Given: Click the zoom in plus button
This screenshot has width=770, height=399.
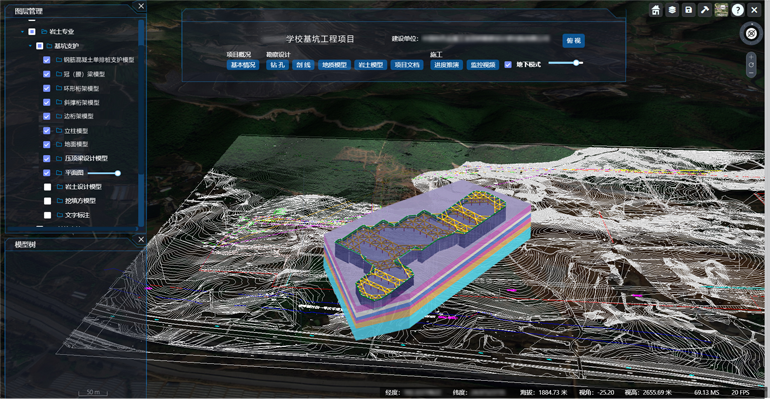Looking at the screenshot, I should [751, 57].
